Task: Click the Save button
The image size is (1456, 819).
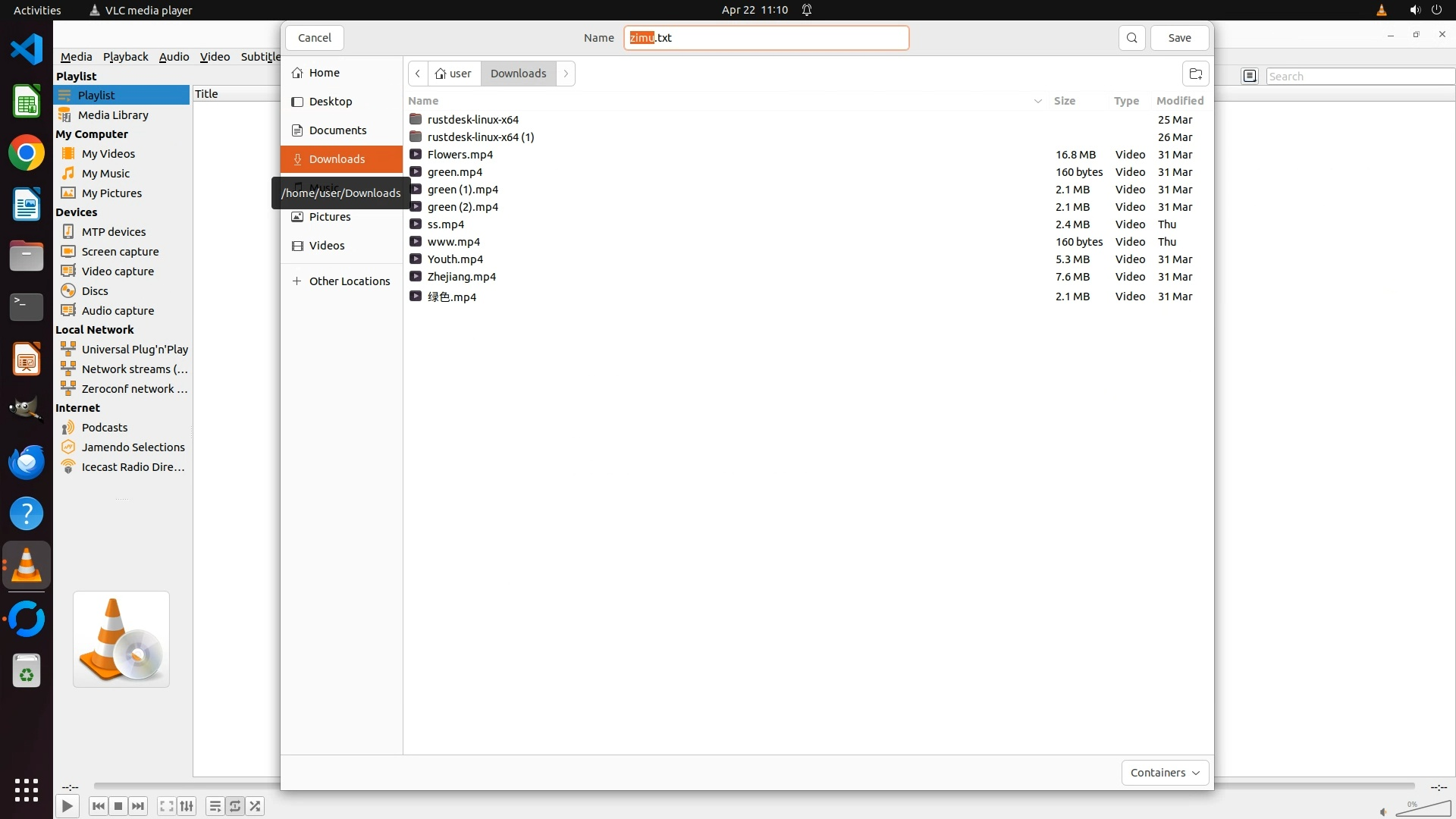Action: pos(1179,38)
